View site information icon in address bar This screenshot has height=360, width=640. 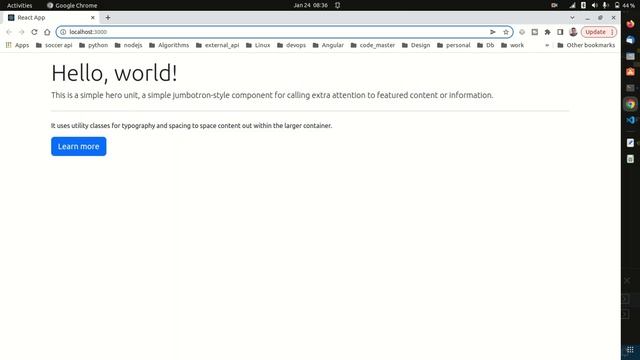[63, 32]
